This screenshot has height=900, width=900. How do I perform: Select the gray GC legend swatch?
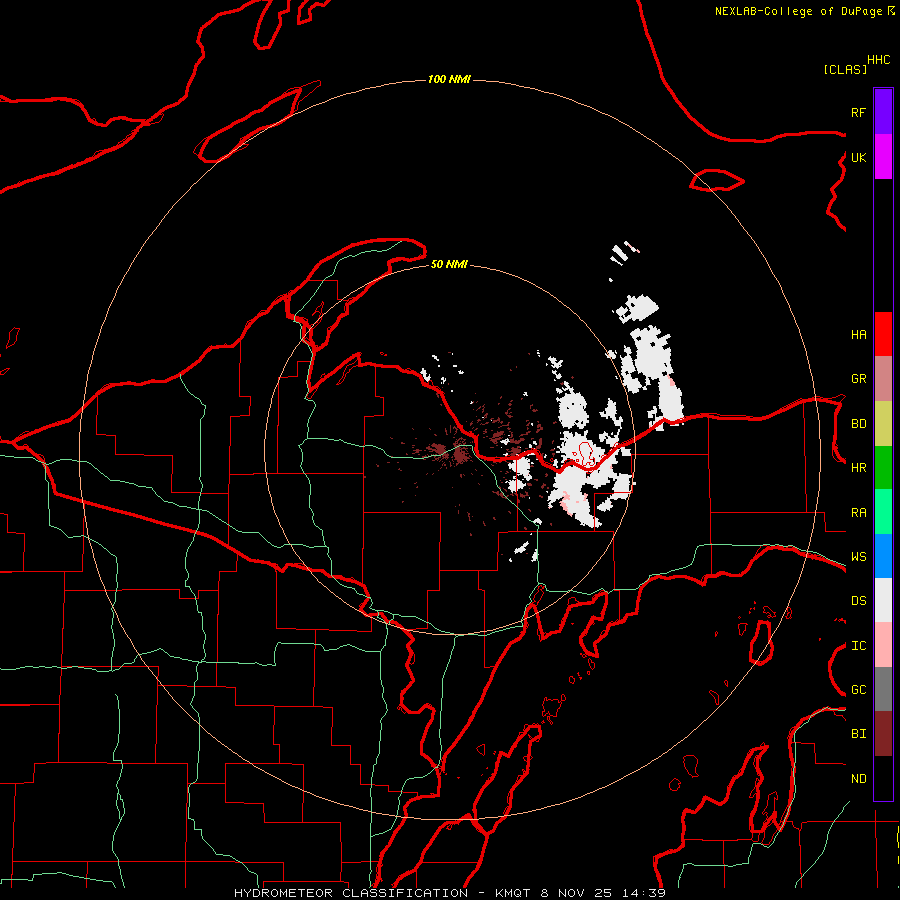(883, 689)
